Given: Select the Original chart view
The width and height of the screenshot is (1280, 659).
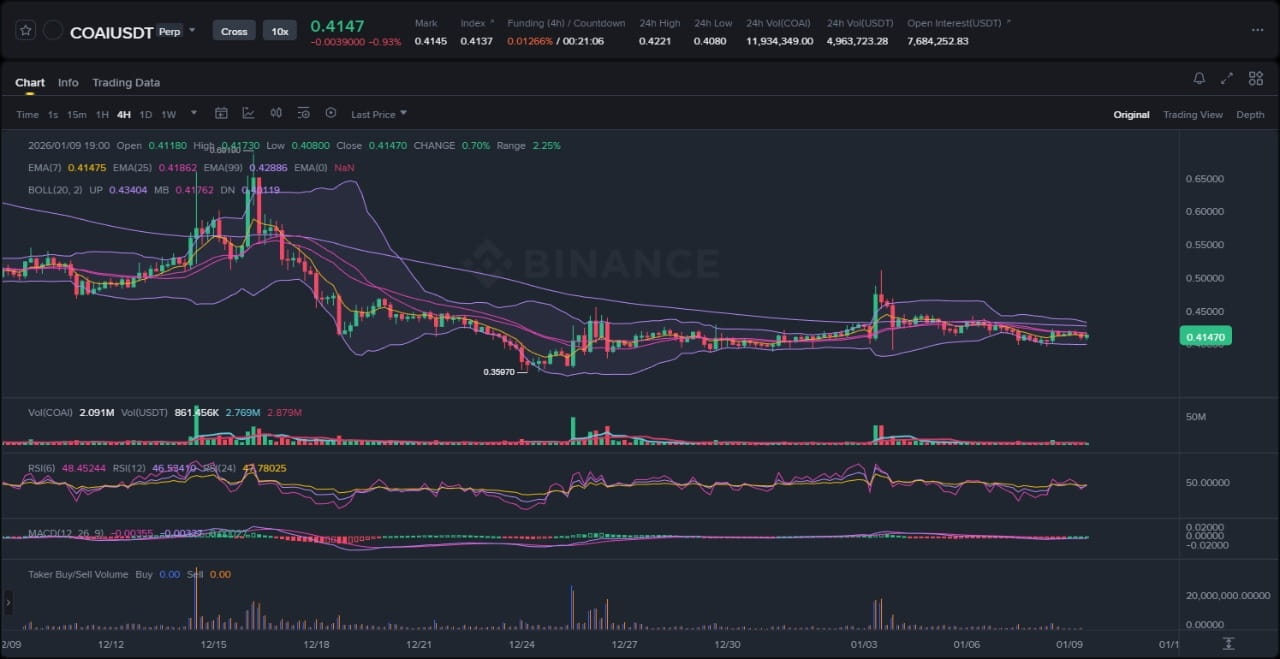Looking at the screenshot, I should (1131, 115).
